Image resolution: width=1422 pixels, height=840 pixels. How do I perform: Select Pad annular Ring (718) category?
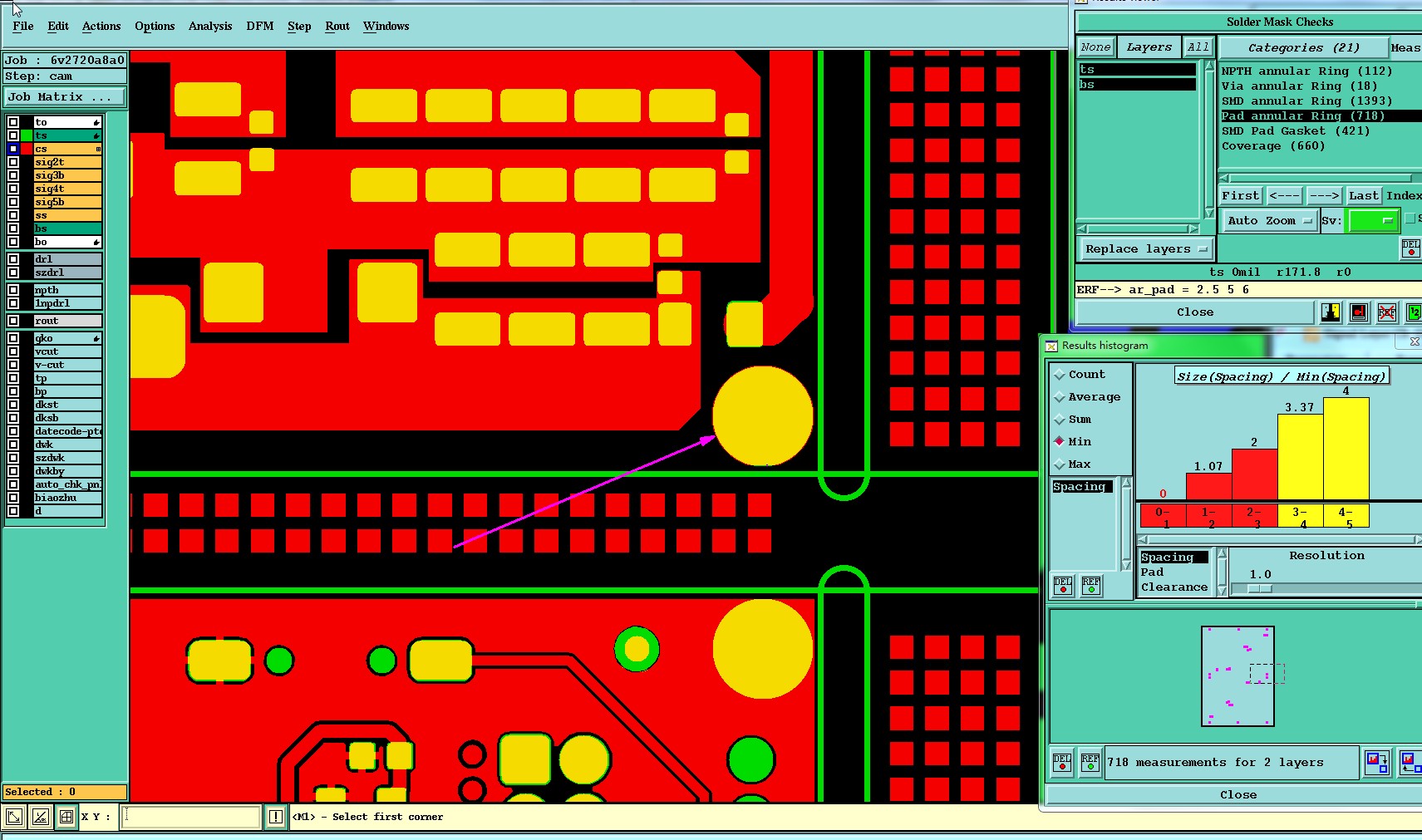click(x=1321, y=116)
